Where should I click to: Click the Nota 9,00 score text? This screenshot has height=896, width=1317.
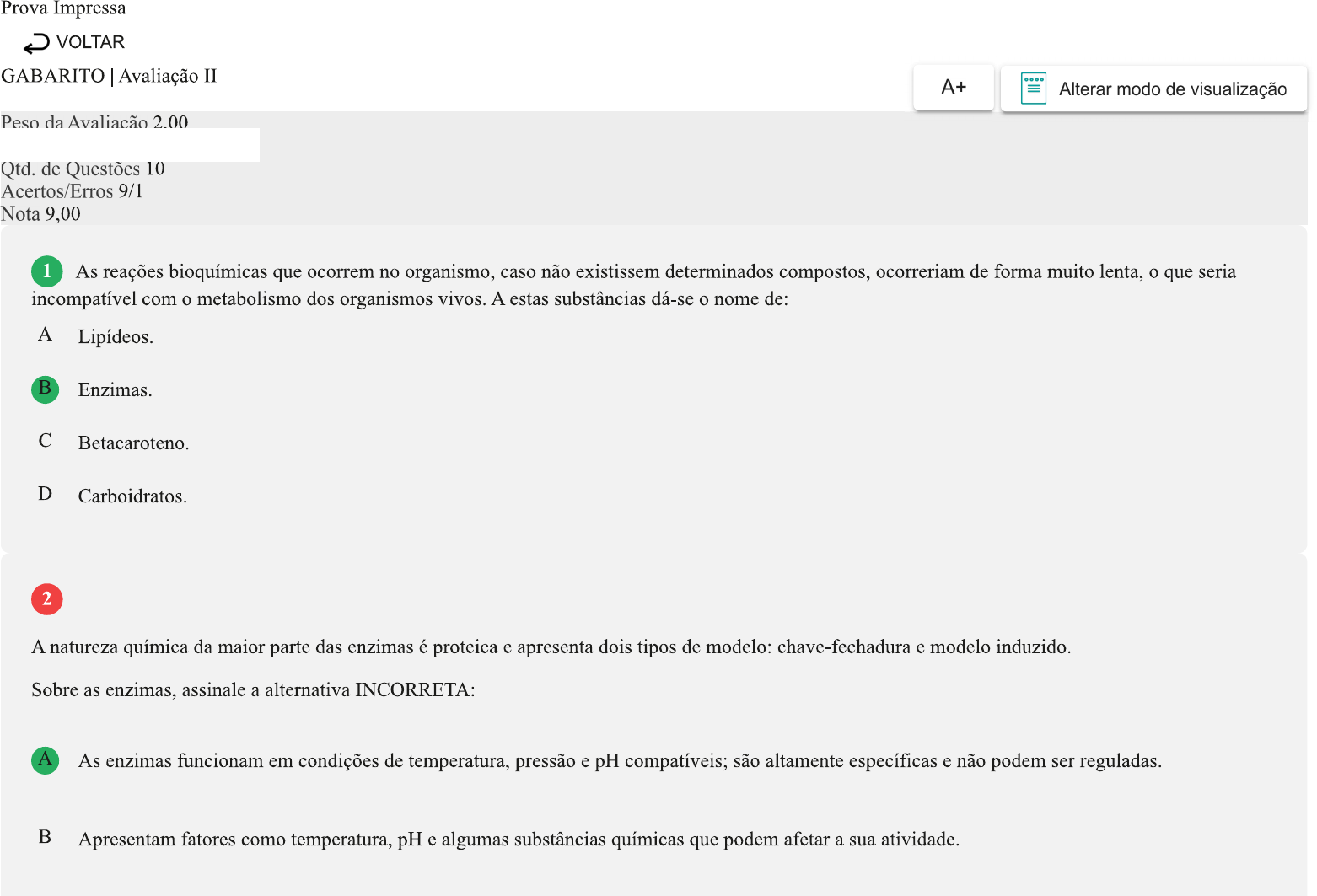point(40,214)
